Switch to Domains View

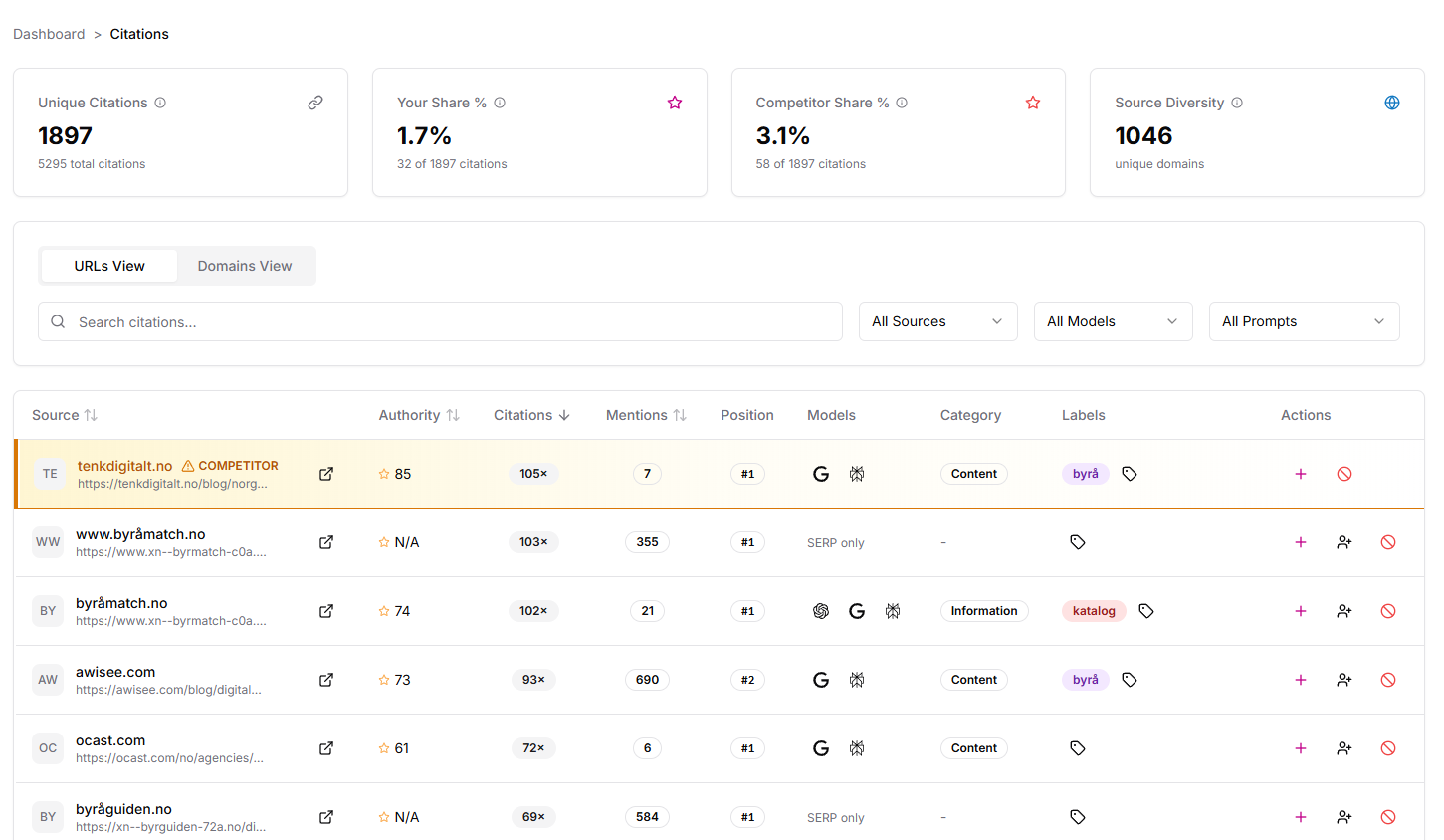pyautogui.click(x=244, y=266)
